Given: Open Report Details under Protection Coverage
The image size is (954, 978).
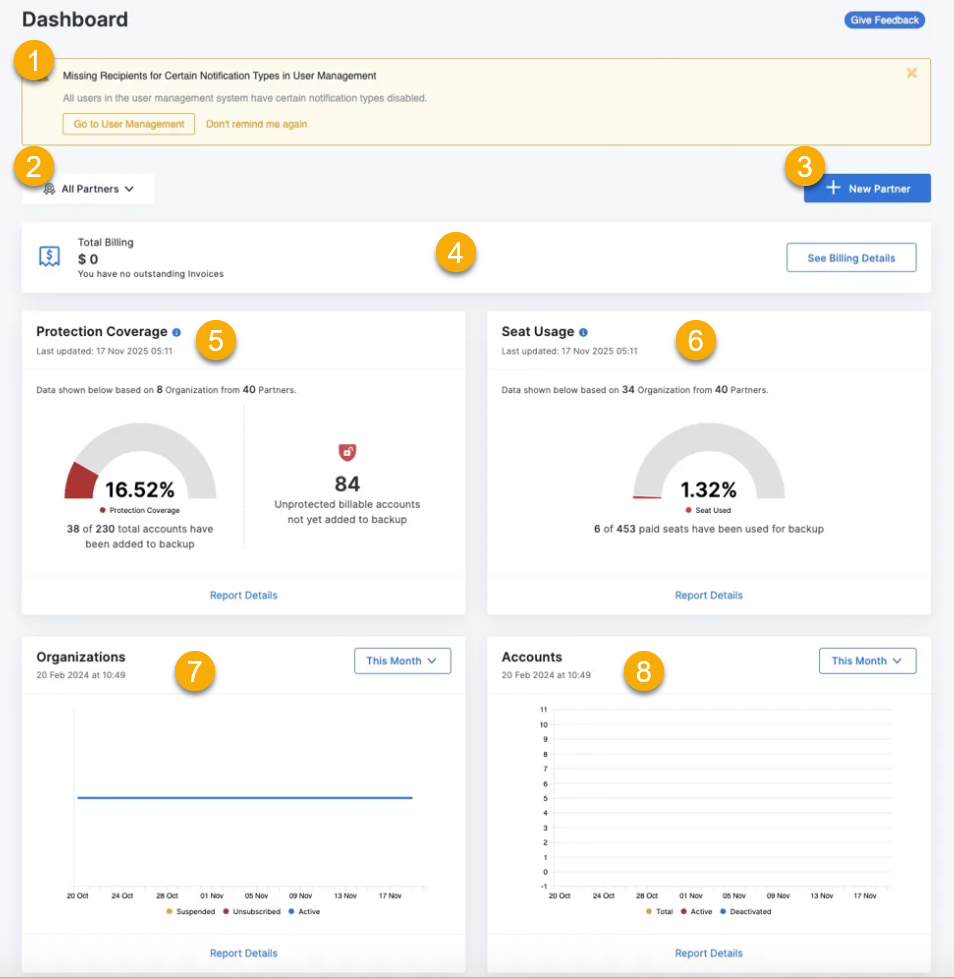Looking at the screenshot, I should tap(243, 595).
